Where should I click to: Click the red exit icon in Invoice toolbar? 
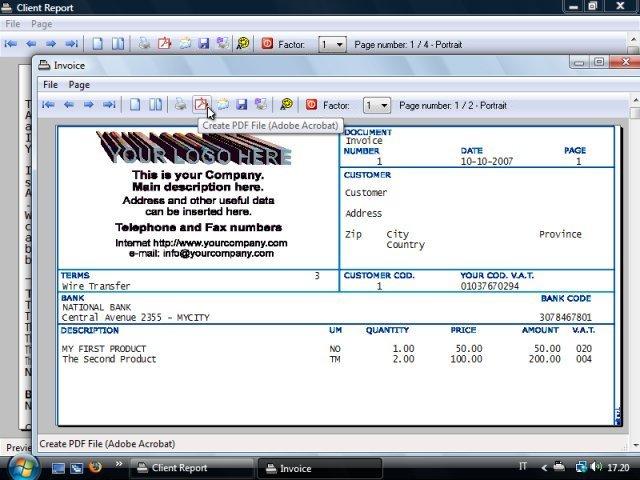[x=311, y=104]
